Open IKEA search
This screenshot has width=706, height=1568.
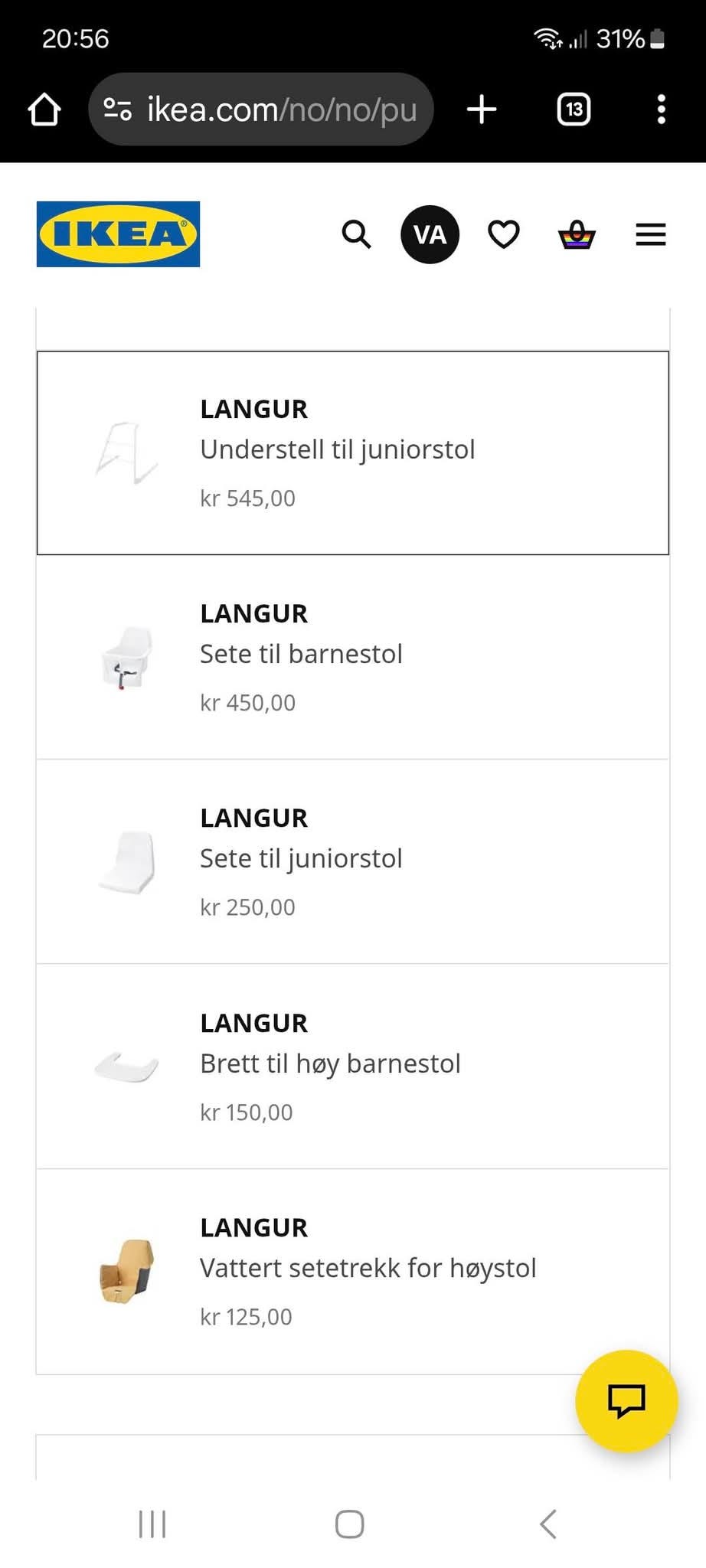[x=356, y=234]
